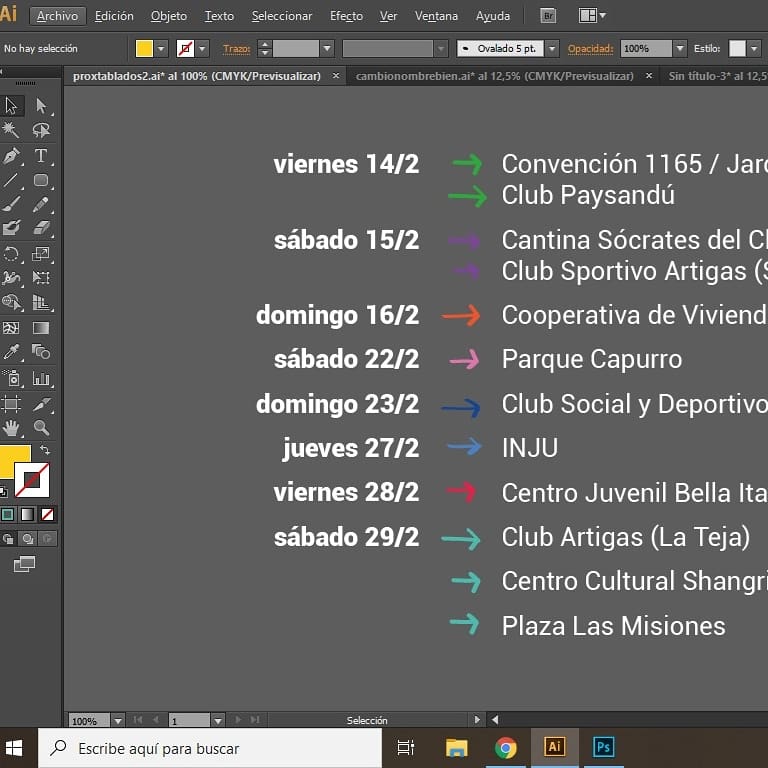Enable Draw Normal mode
The height and width of the screenshot is (768, 768).
click(x=8, y=539)
